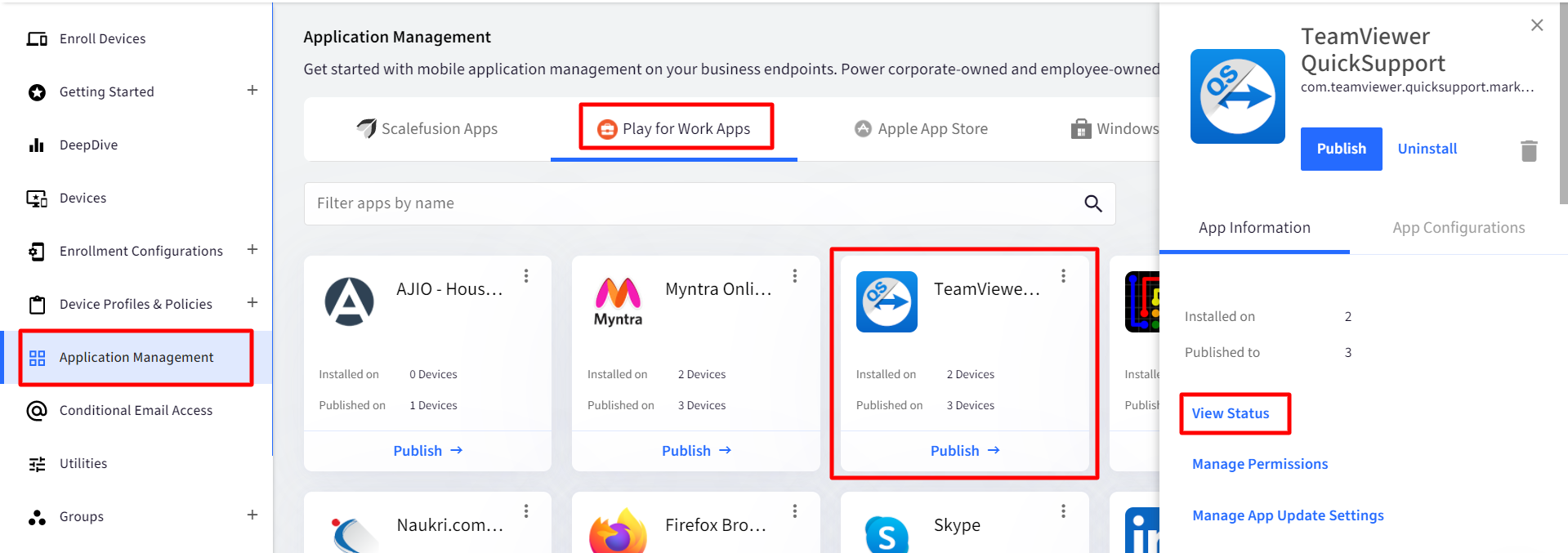
Task: Click the Skype app logo
Action: click(887, 534)
